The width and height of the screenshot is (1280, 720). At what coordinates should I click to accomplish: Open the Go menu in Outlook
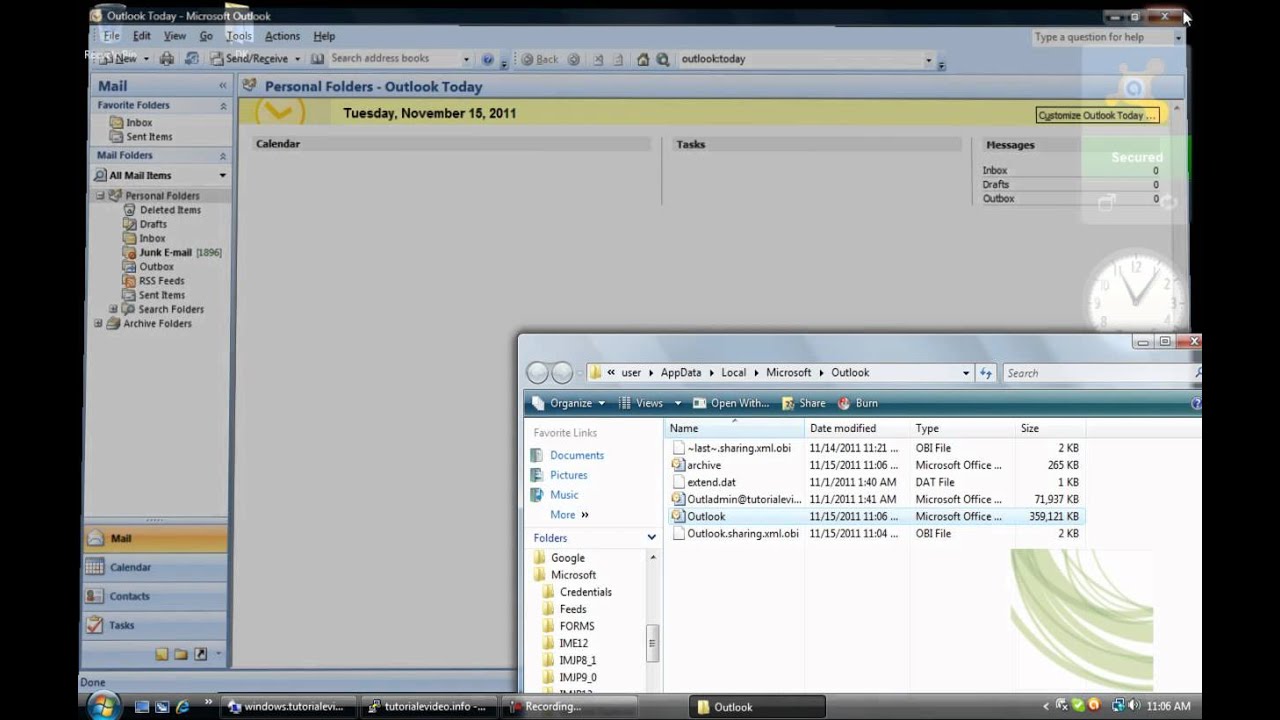tap(206, 36)
